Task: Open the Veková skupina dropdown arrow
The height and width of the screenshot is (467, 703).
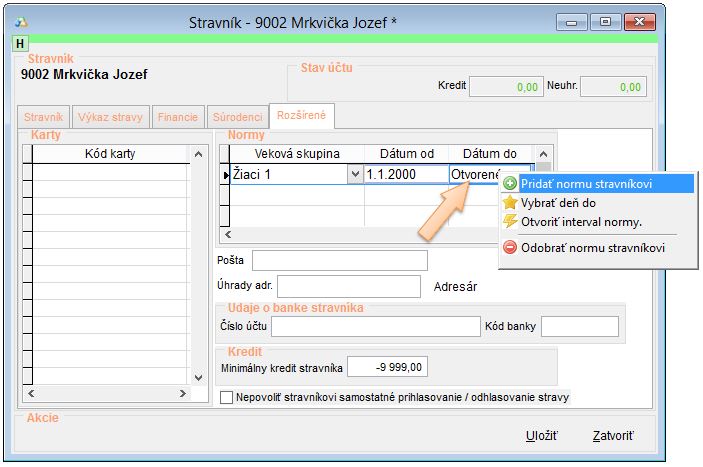Action: pyautogui.click(x=354, y=174)
